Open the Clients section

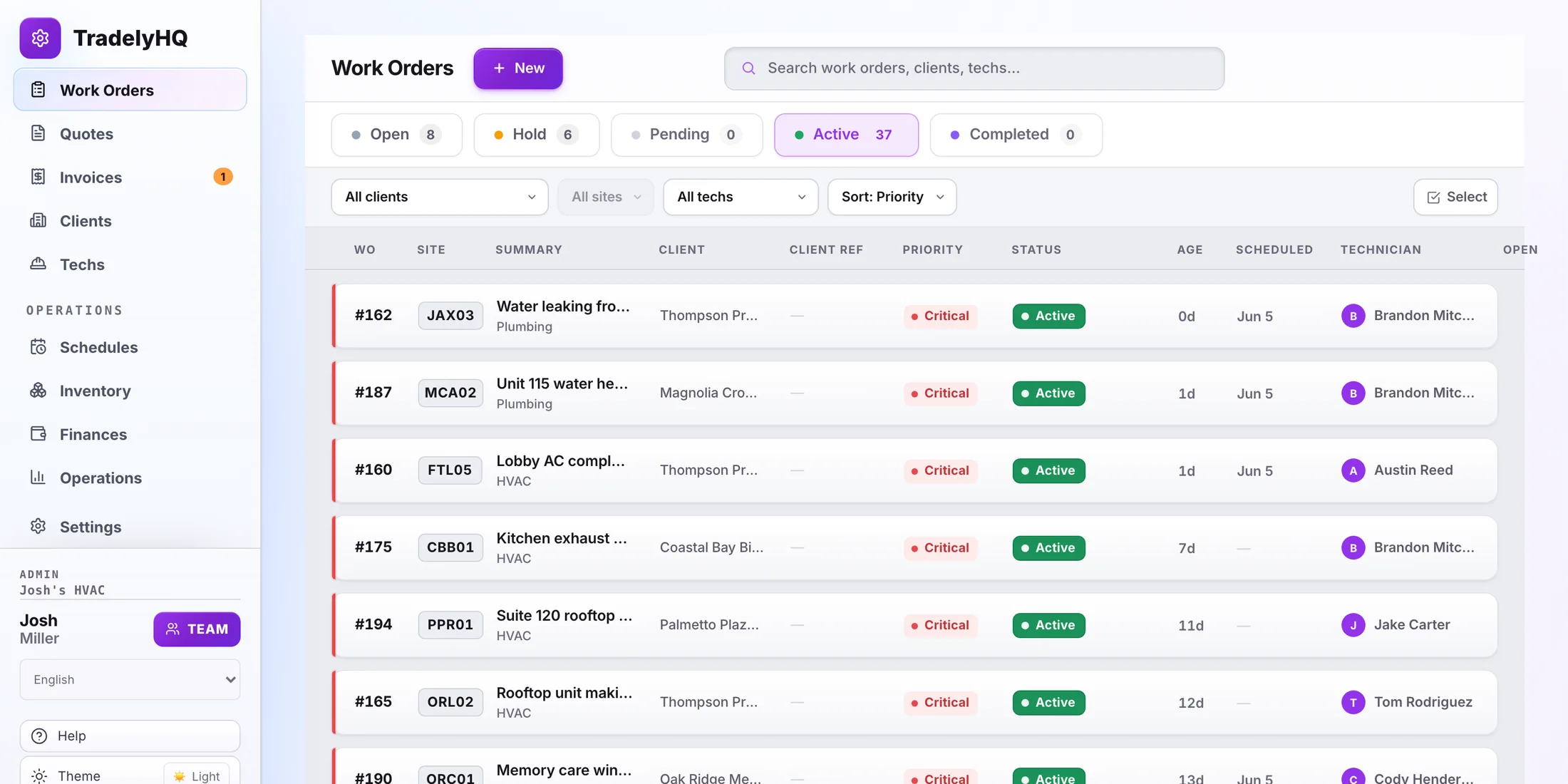pos(130,220)
